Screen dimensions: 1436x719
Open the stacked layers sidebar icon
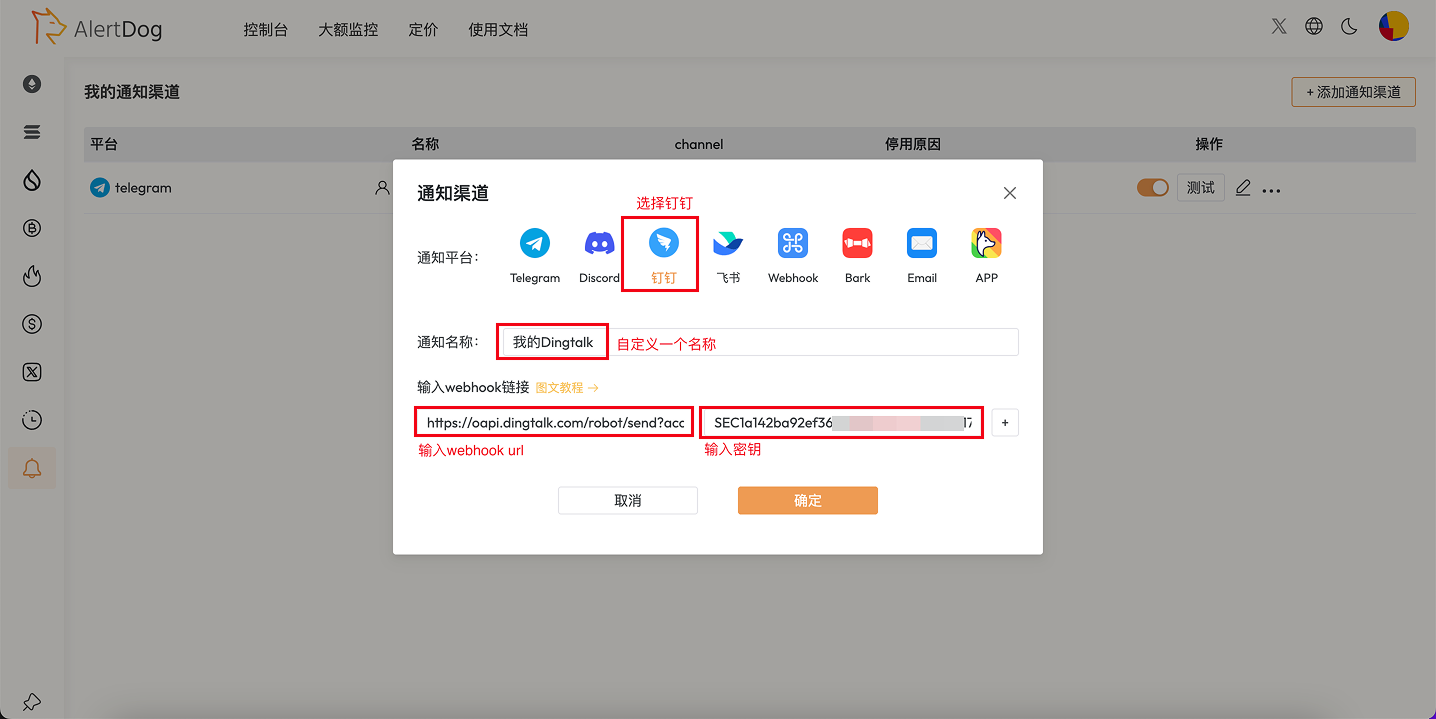click(x=32, y=132)
